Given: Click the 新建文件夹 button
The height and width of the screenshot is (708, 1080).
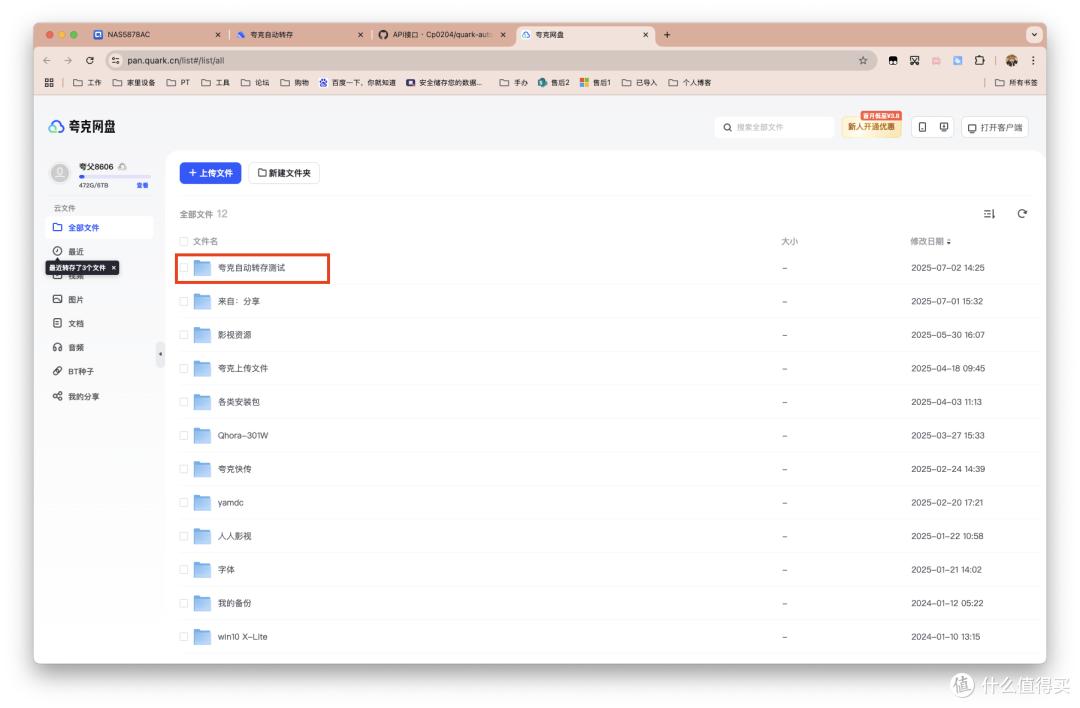Looking at the screenshot, I should click(x=284, y=173).
